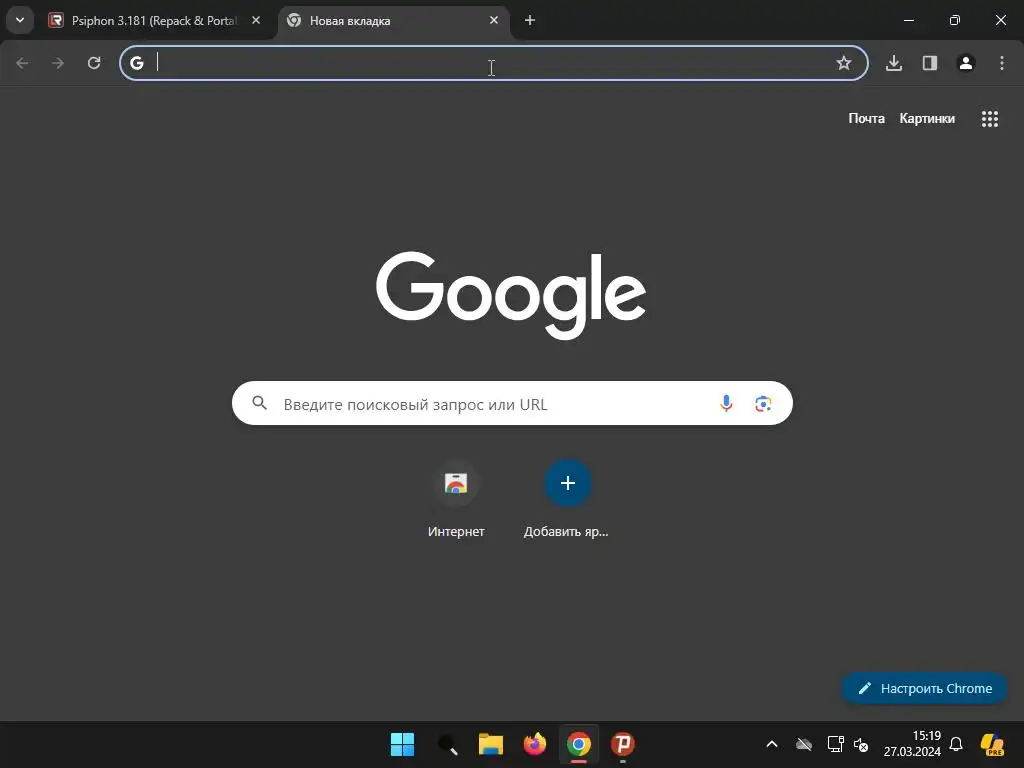Open network status tray icon
Image resolution: width=1024 pixels, height=768 pixels.
click(835, 744)
